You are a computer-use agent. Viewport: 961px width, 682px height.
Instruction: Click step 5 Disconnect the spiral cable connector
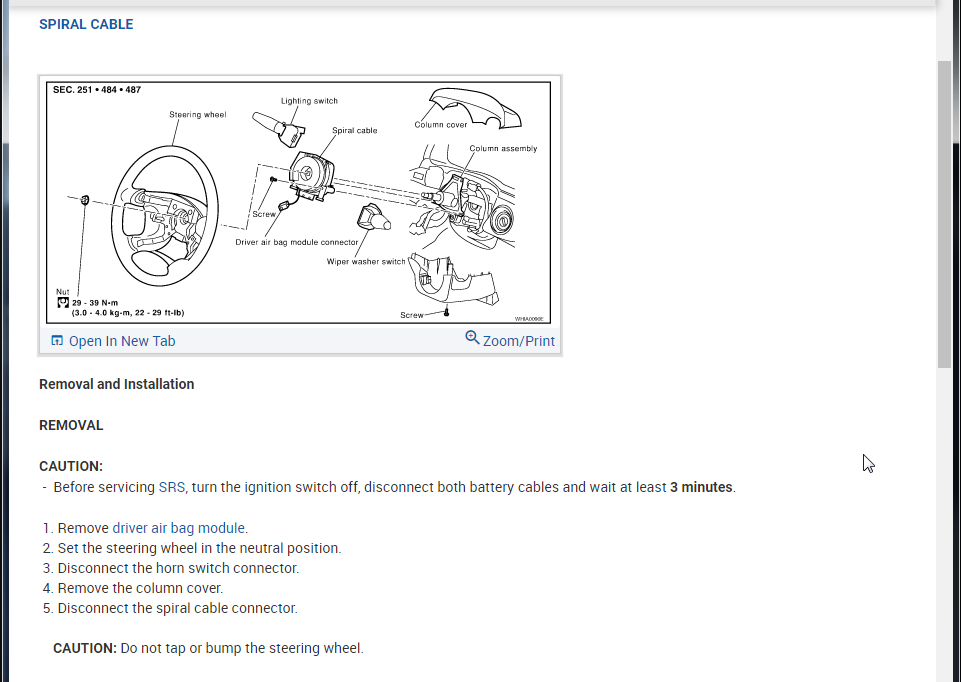[178, 608]
